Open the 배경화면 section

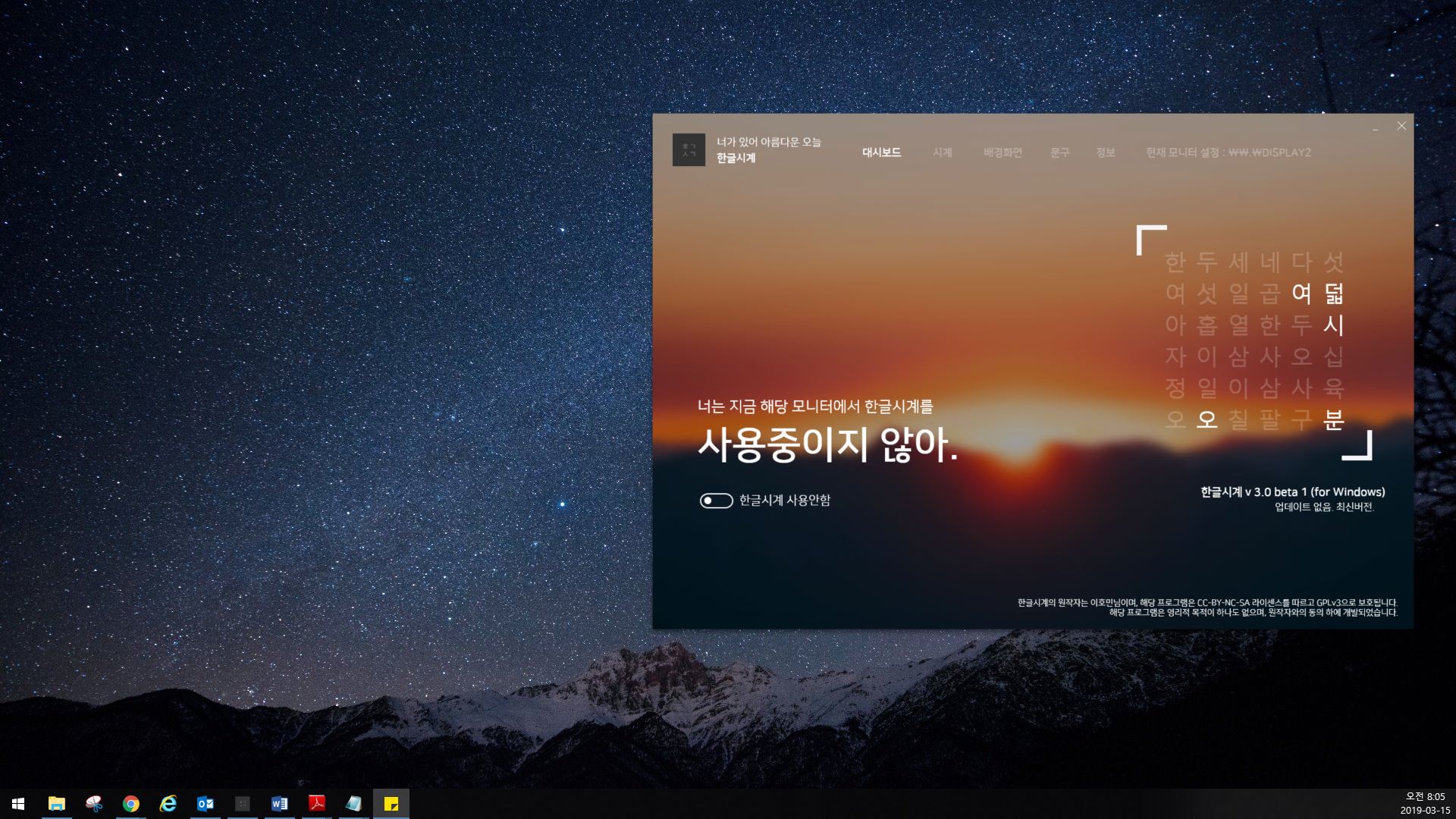coord(1002,152)
